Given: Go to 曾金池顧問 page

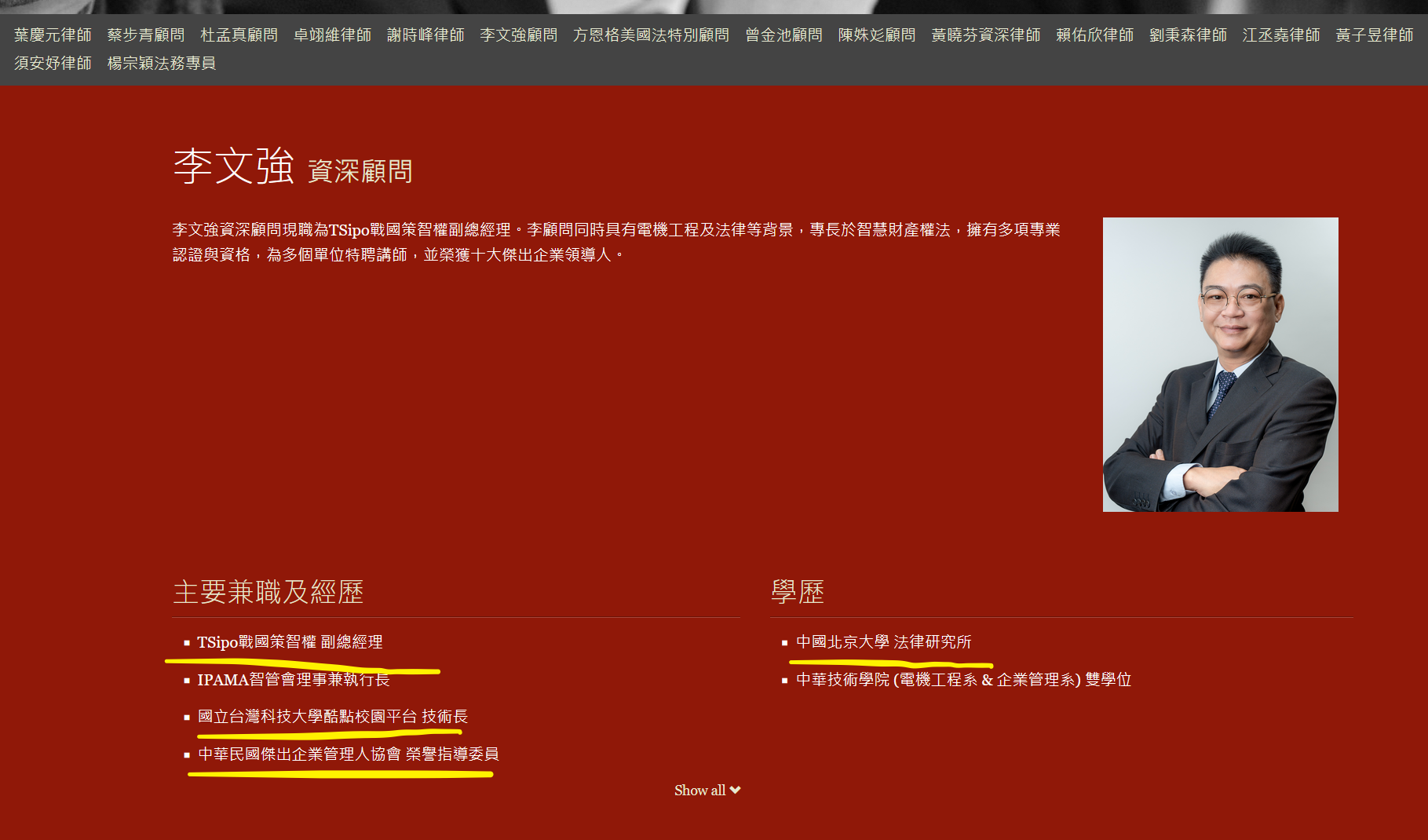Looking at the screenshot, I should pos(784,35).
